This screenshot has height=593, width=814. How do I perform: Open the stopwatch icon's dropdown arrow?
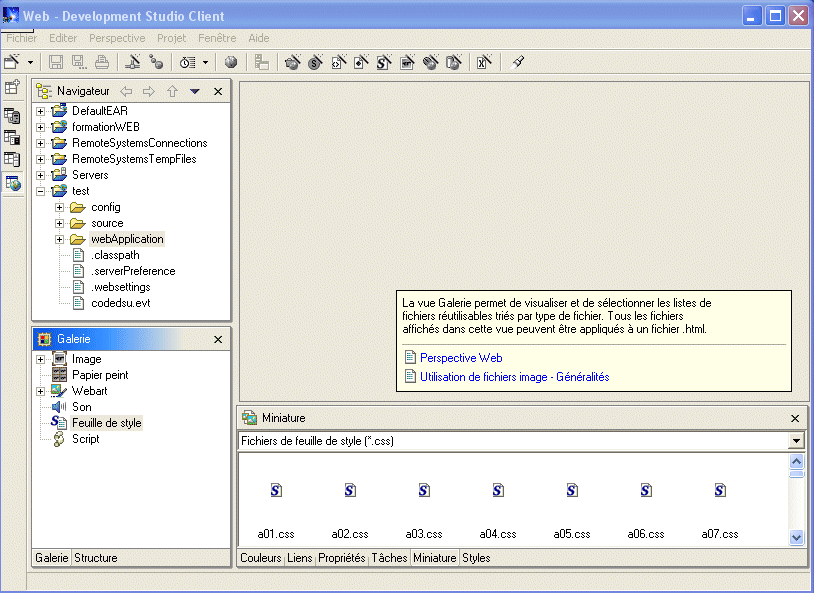[206, 63]
